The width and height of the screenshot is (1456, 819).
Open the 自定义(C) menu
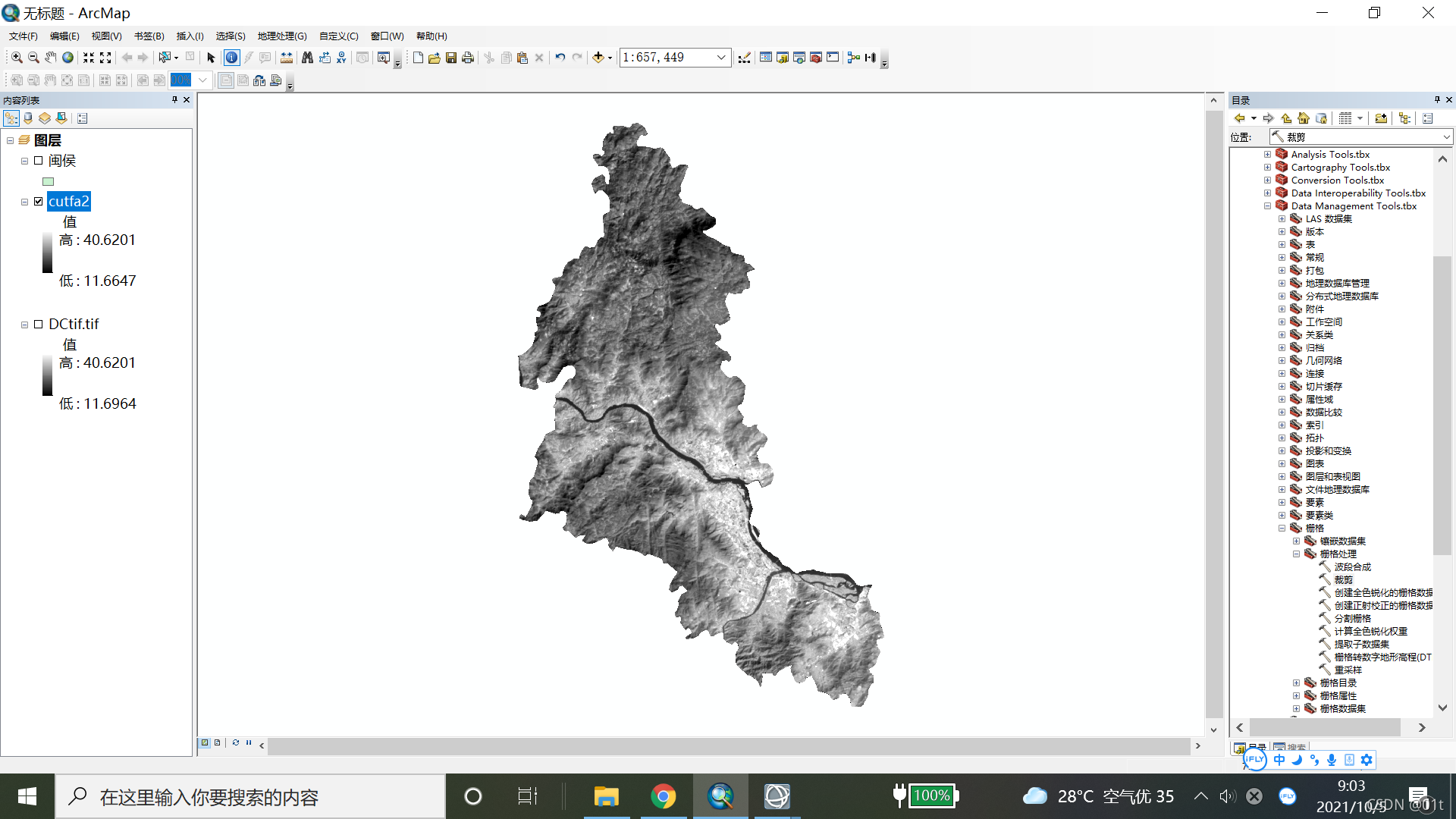point(339,36)
